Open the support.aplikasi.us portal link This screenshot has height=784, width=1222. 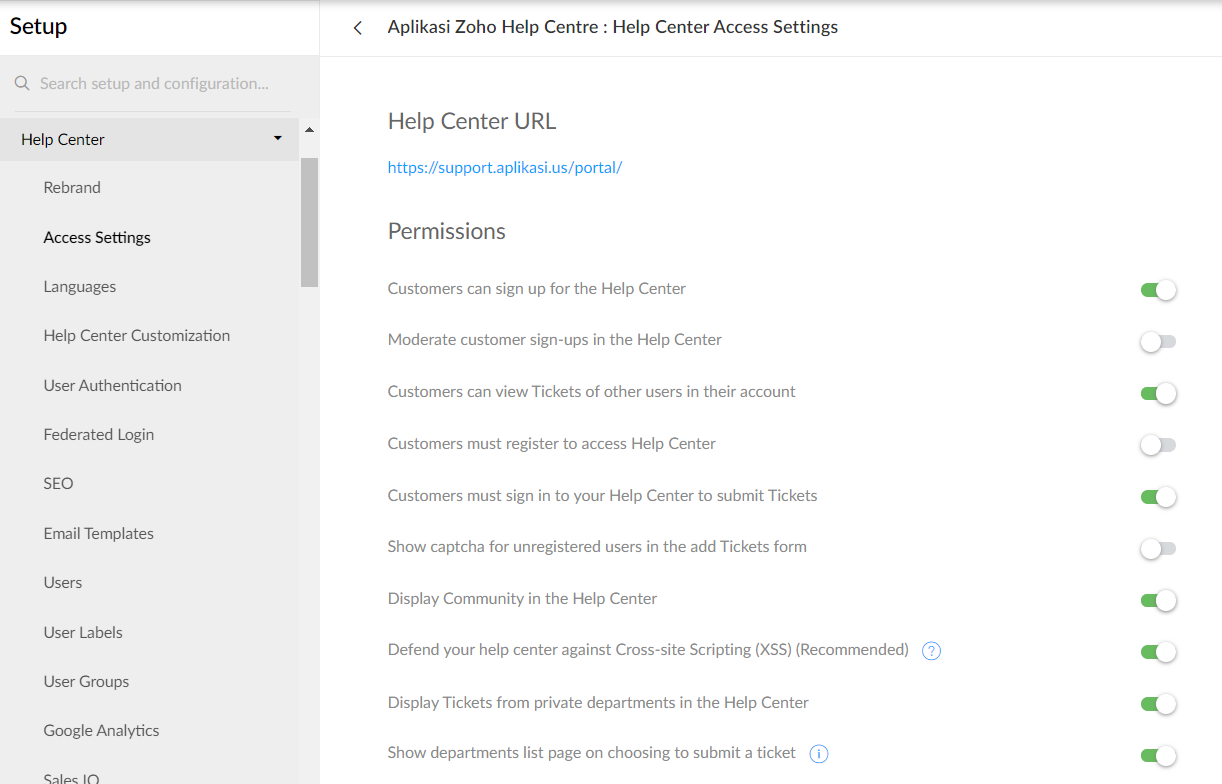click(x=505, y=167)
